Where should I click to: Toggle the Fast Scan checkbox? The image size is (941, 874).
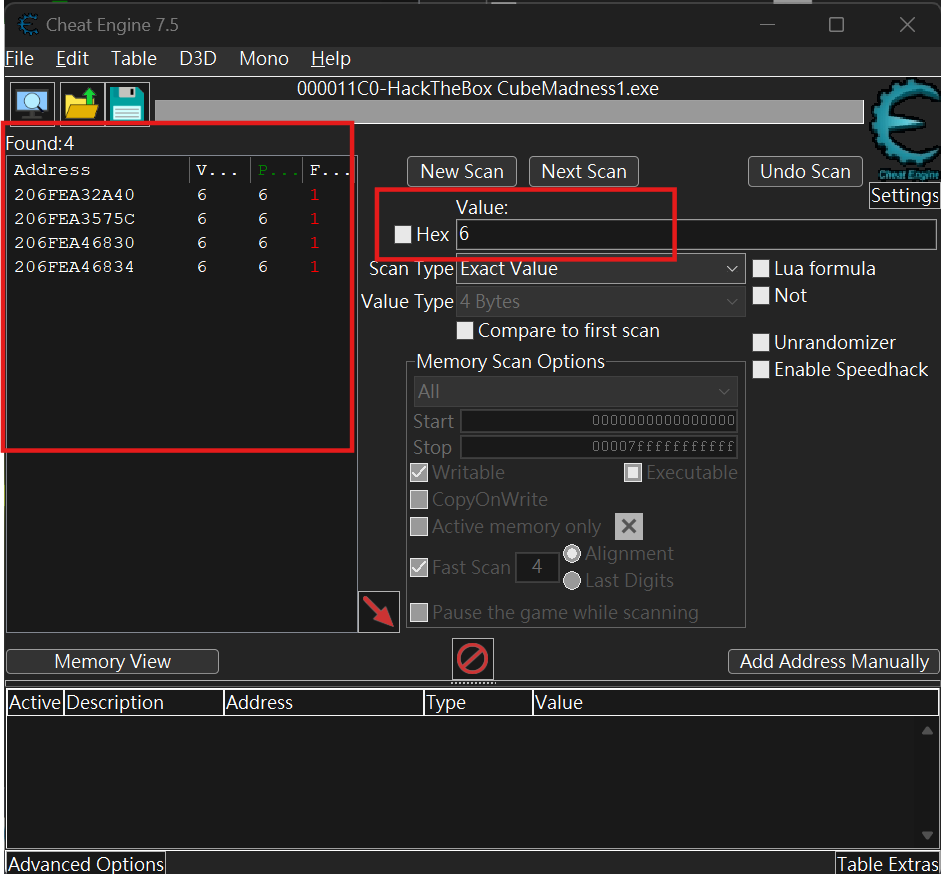(x=419, y=567)
